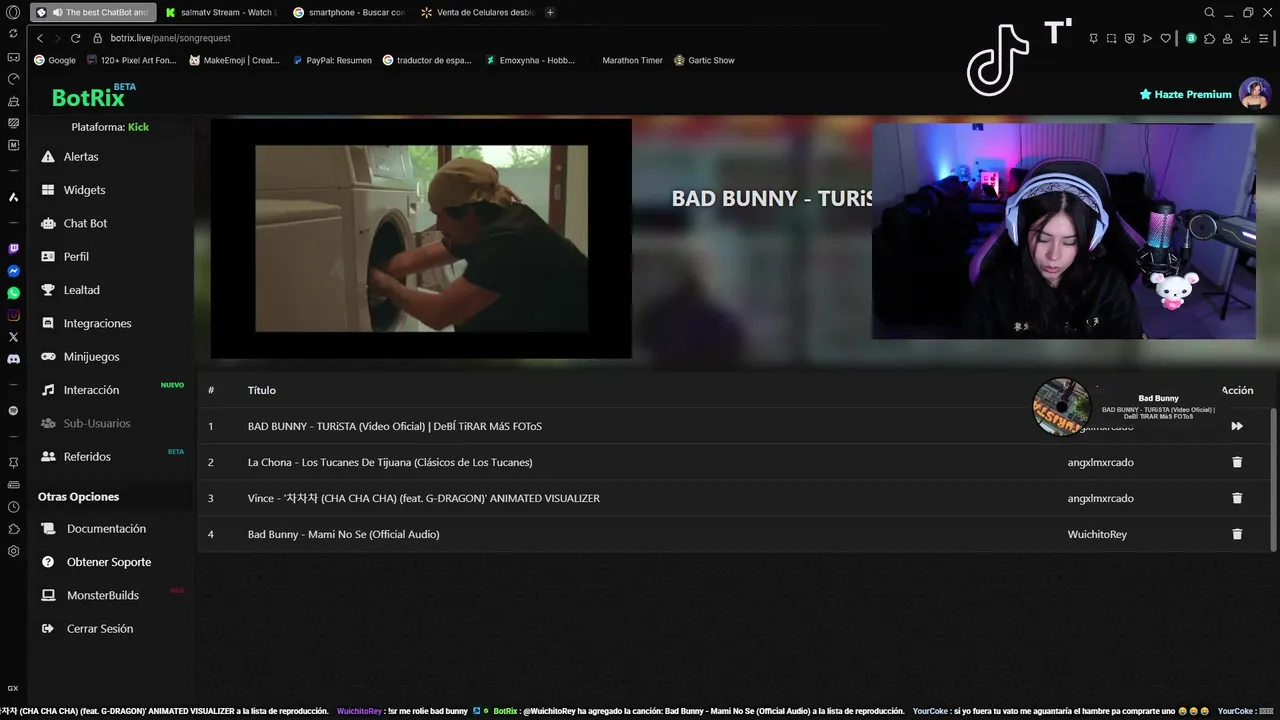Open Google bookmark

[55, 60]
